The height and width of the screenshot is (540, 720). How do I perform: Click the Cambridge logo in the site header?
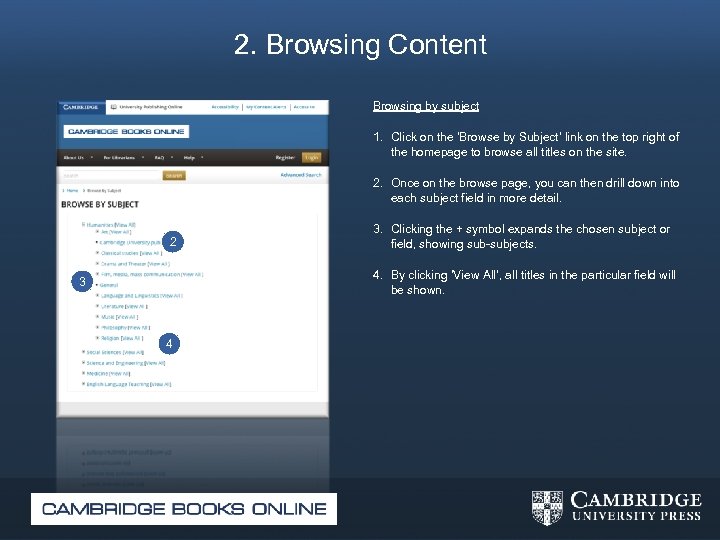click(81, 107)
